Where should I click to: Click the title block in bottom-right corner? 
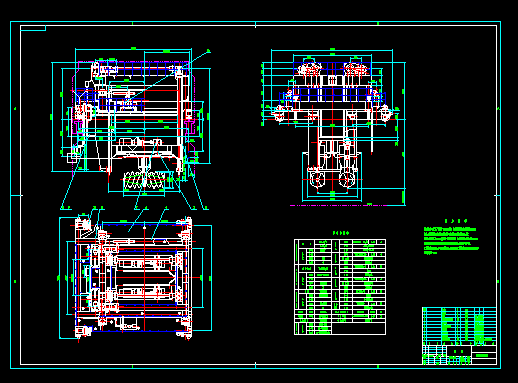[x=459, y=355]
